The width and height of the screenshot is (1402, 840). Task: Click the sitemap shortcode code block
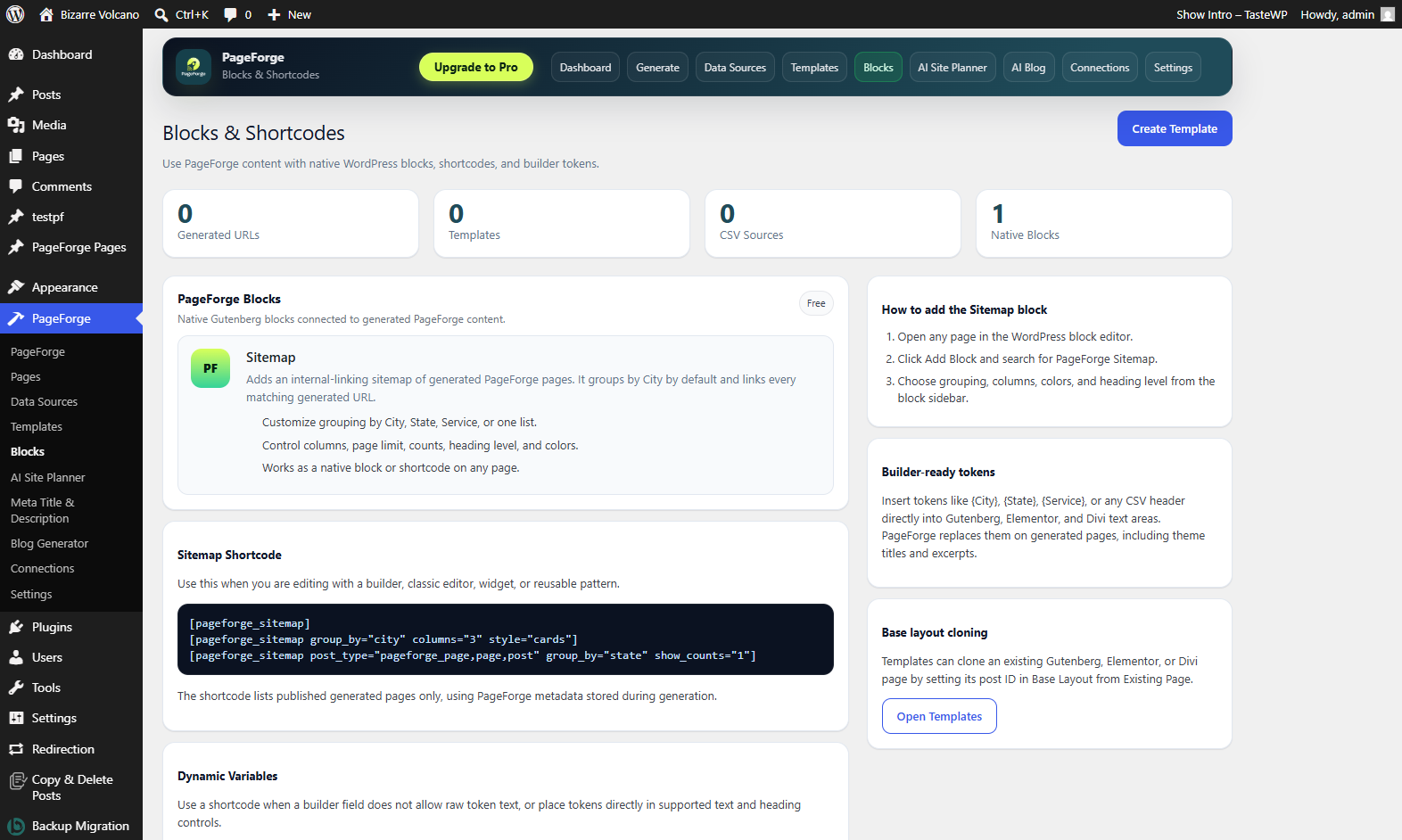tap(506, 639)
